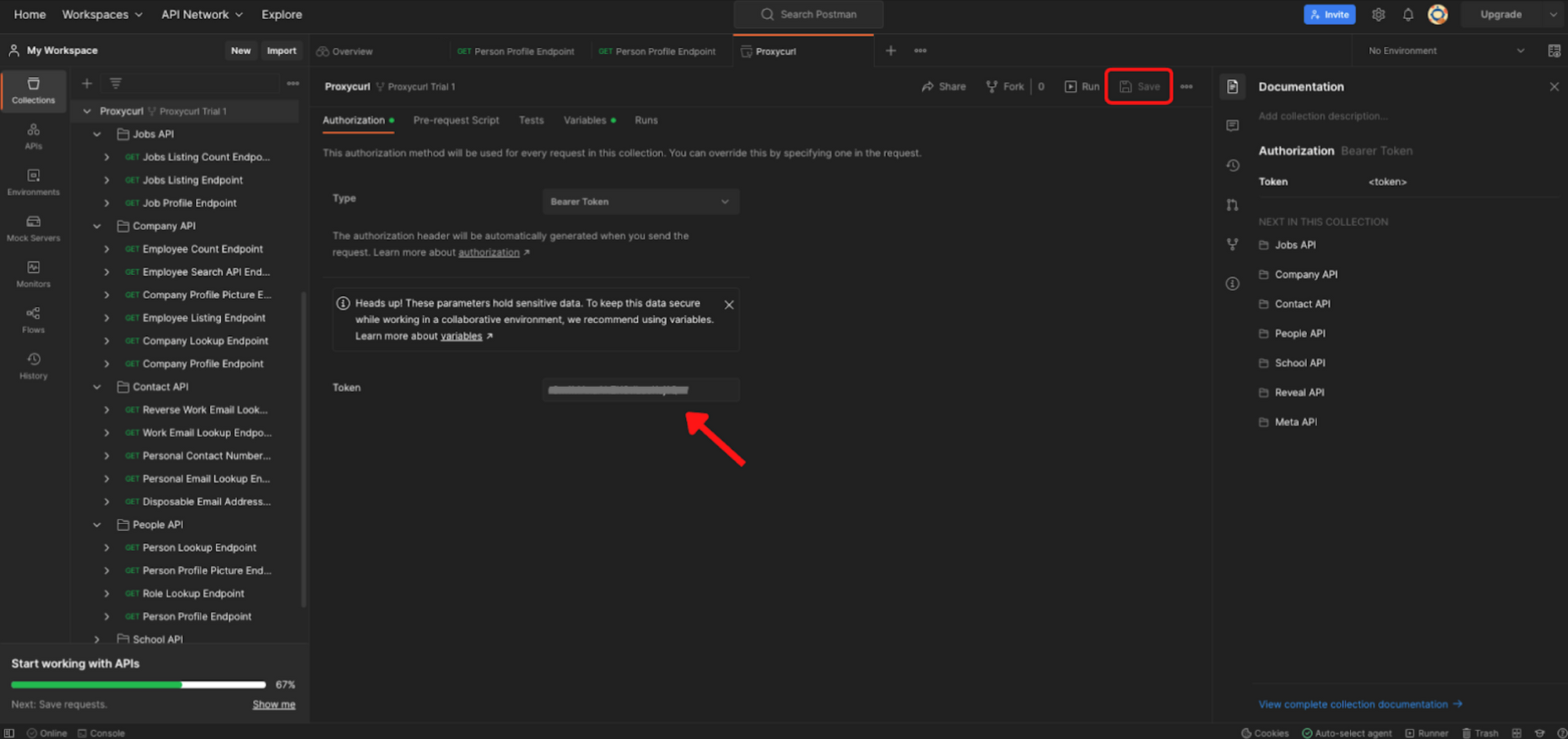Click the New button
Screen dimensions: 1568x739
(241, 50)
